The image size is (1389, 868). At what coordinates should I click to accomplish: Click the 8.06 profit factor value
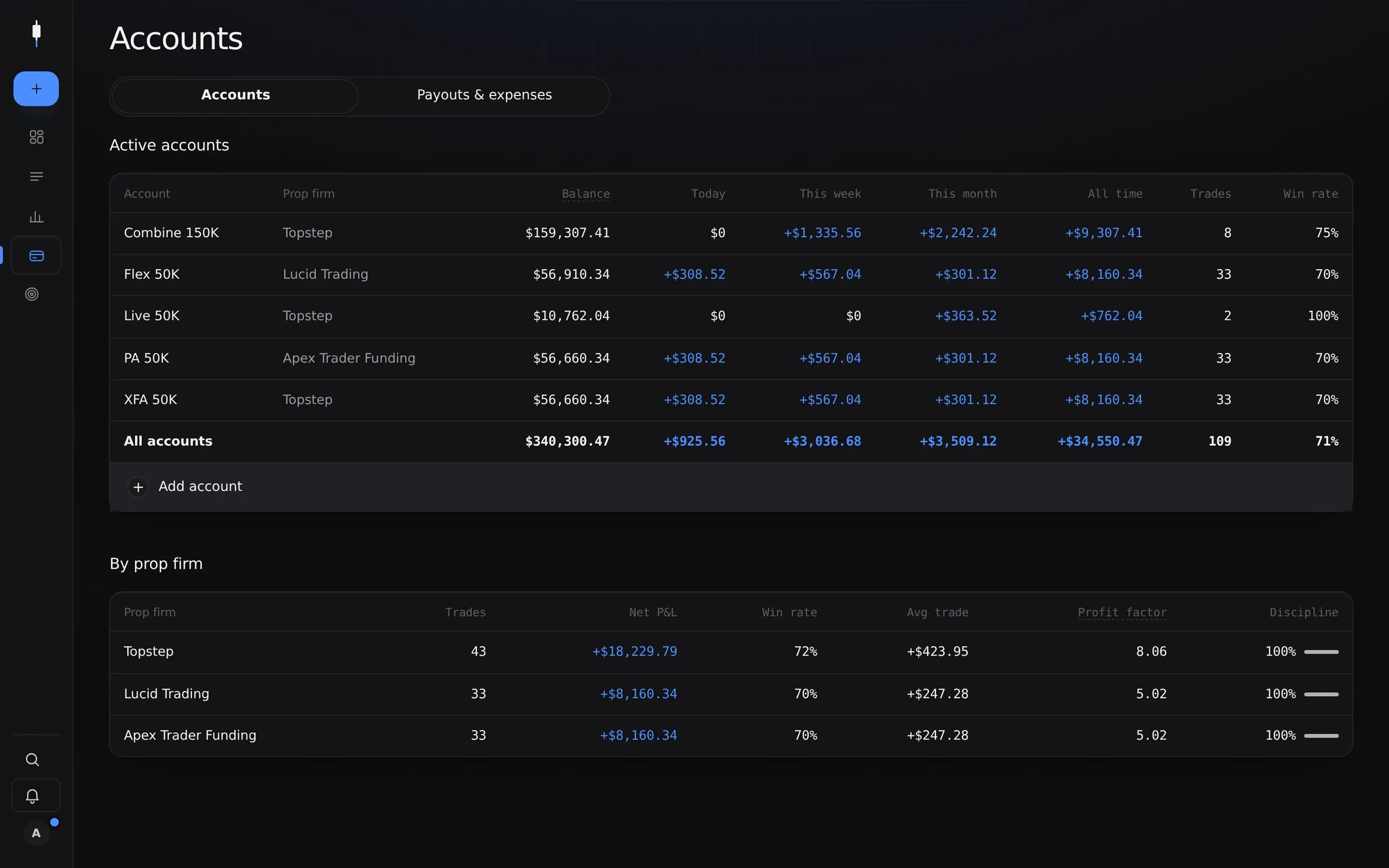tap(1151, 652)
